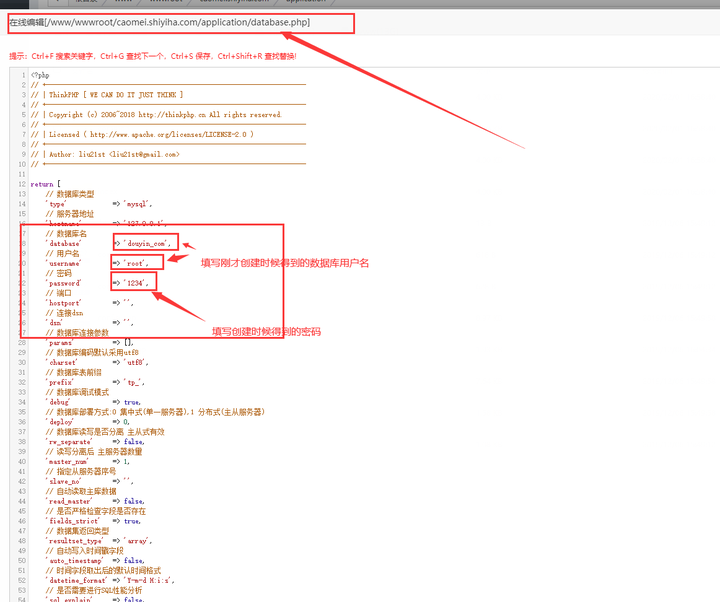Click the '// 数据库名' comment
The image size is (720, 602).
coord(66,234)
